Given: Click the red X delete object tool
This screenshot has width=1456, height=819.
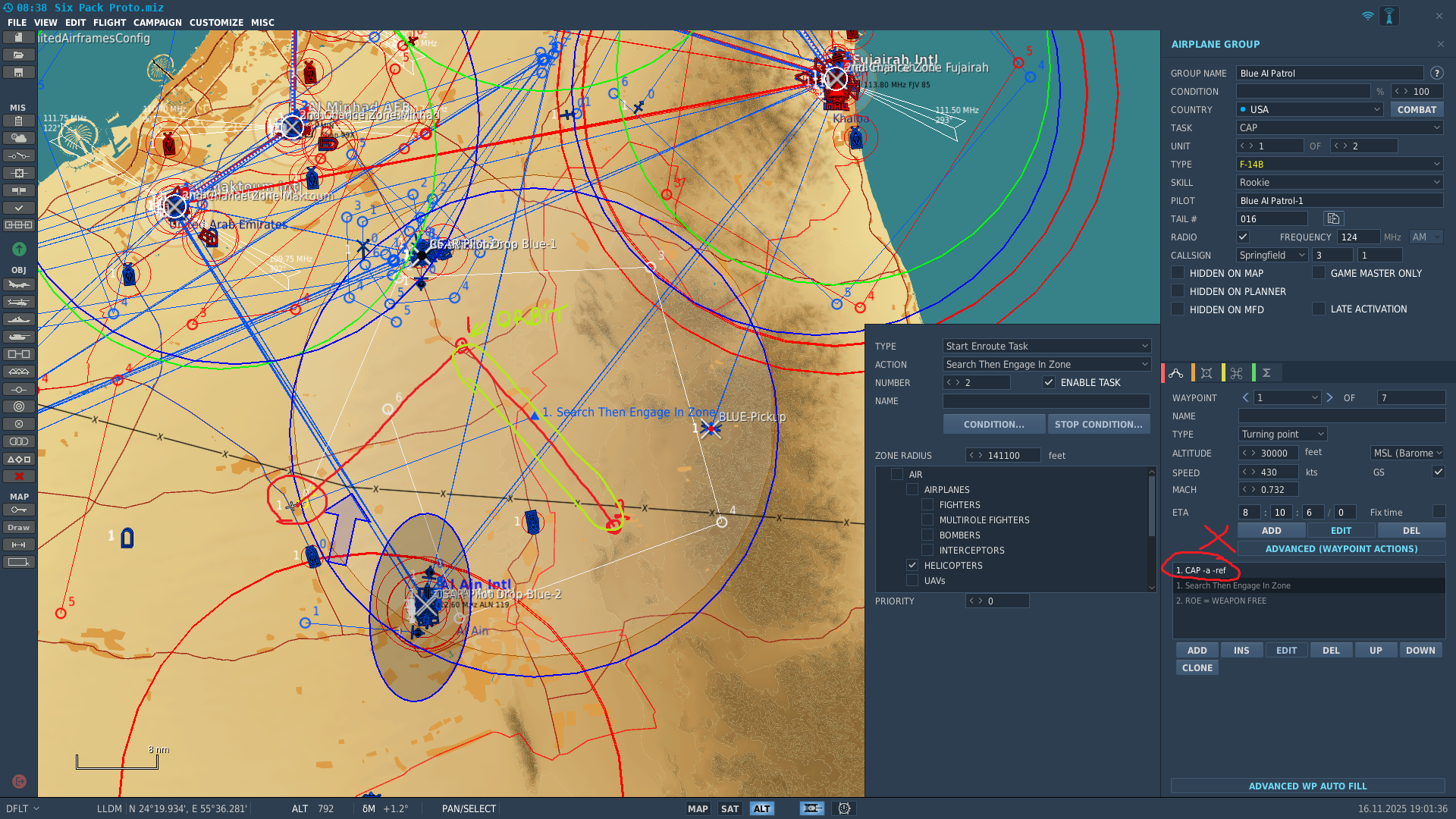Looking at the screenshot, I should click(19, 476).
